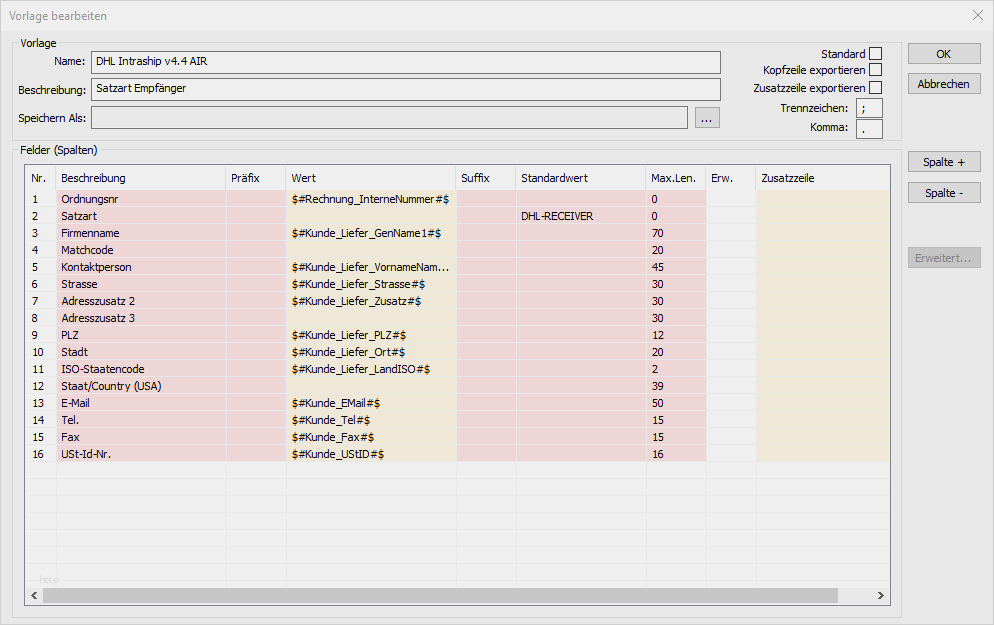Image resolution: width=994 pixels, height=625 pixels.
Task: Select the Satzart row description
Action: tap(141, 216)
